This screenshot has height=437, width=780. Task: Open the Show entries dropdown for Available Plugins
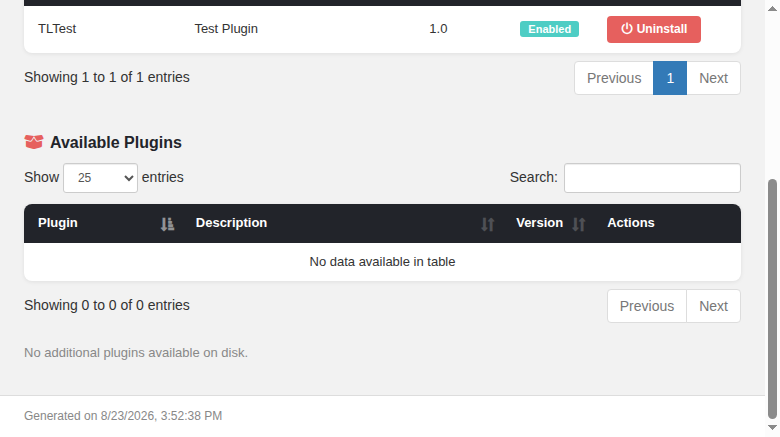100,178
